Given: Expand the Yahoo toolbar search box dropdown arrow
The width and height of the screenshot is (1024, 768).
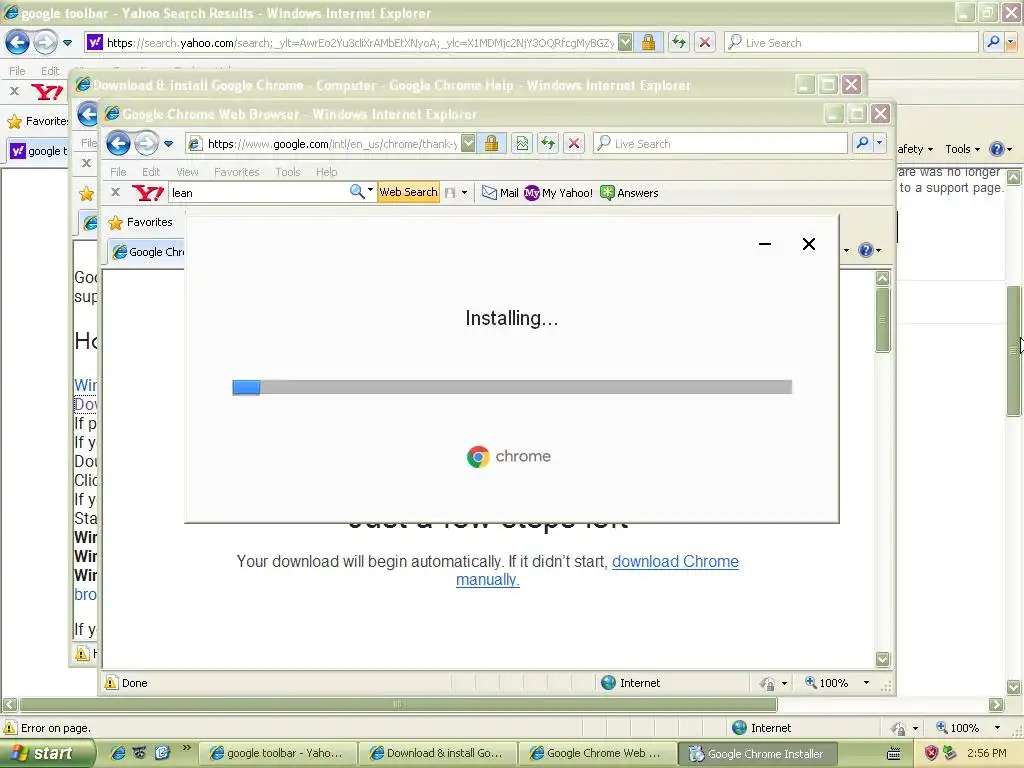Looking at the screenshot, I should coord(370,190).
